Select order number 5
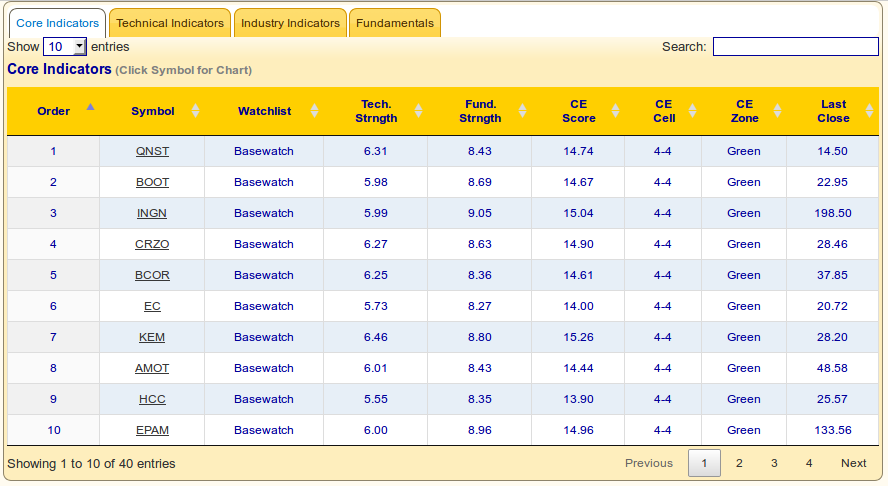888x486 pixels. point(53,275)
